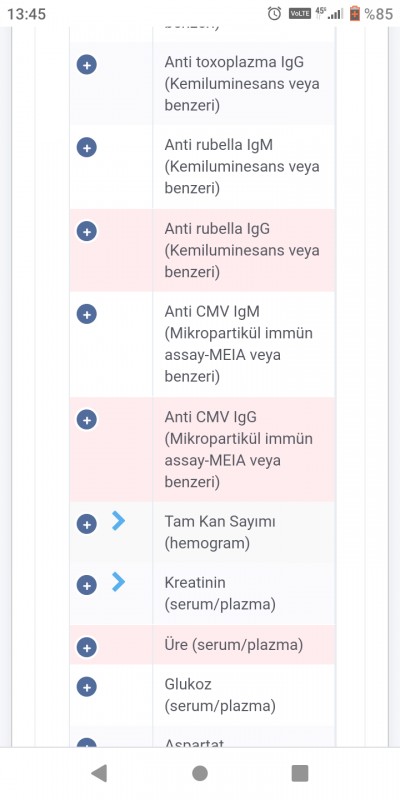
Task: Tap Android back navigation button
Action: coord(99,773)
